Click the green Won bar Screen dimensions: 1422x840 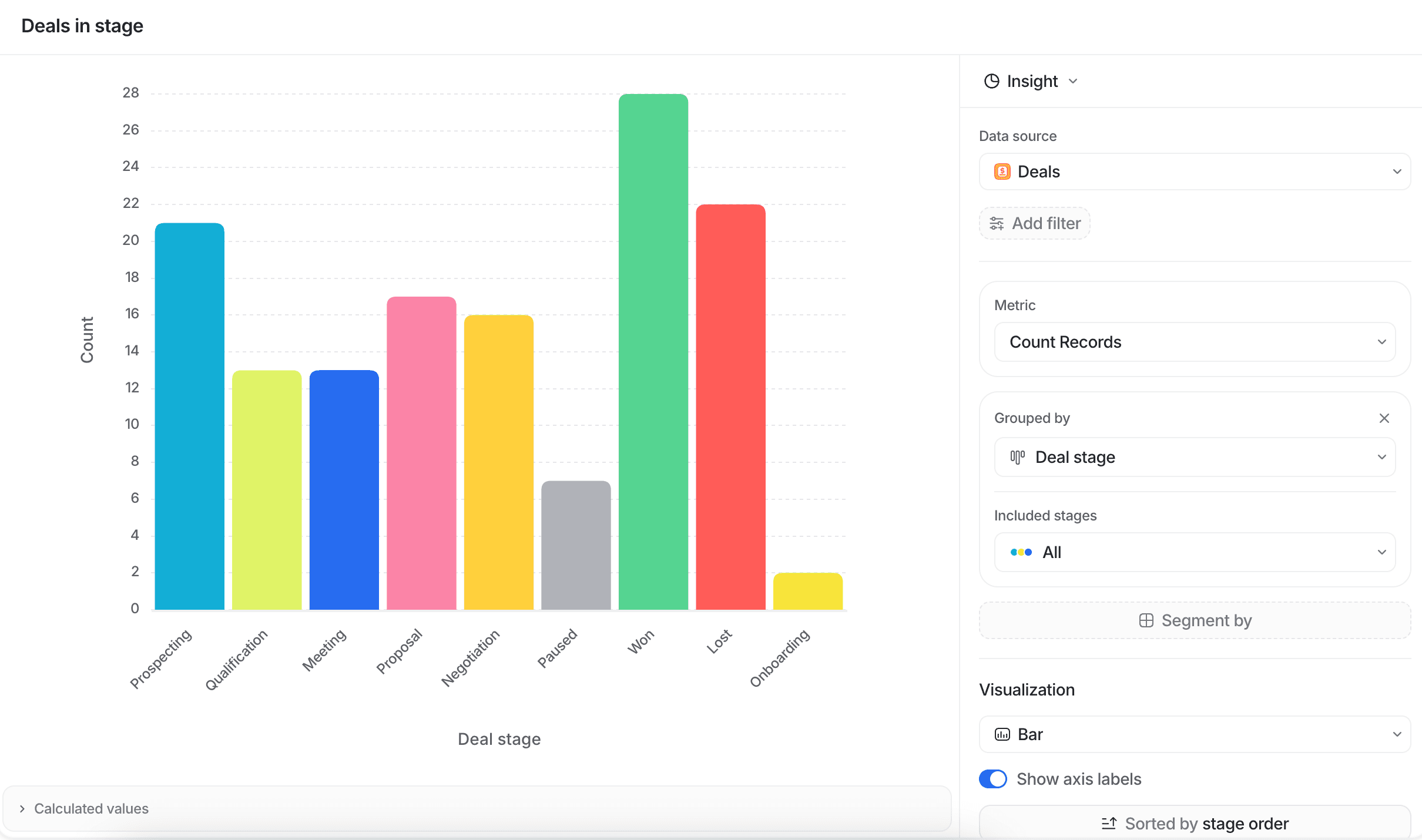653,352
